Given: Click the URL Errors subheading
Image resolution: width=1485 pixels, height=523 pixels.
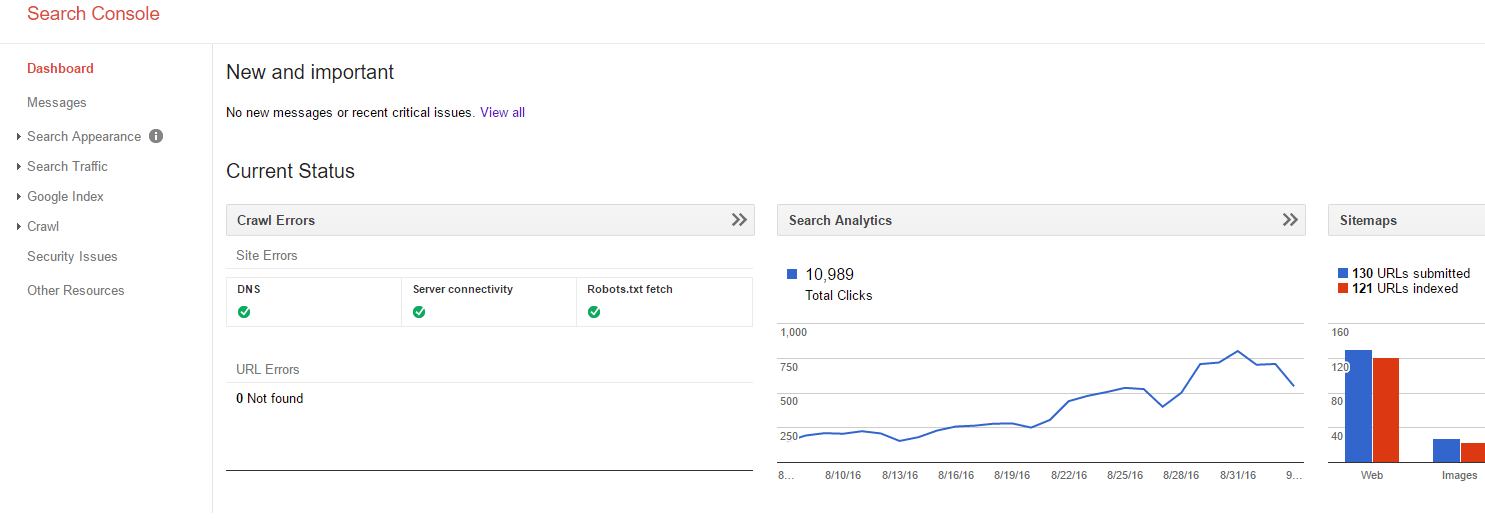Looking at the screenshot, I should point(268,370).
